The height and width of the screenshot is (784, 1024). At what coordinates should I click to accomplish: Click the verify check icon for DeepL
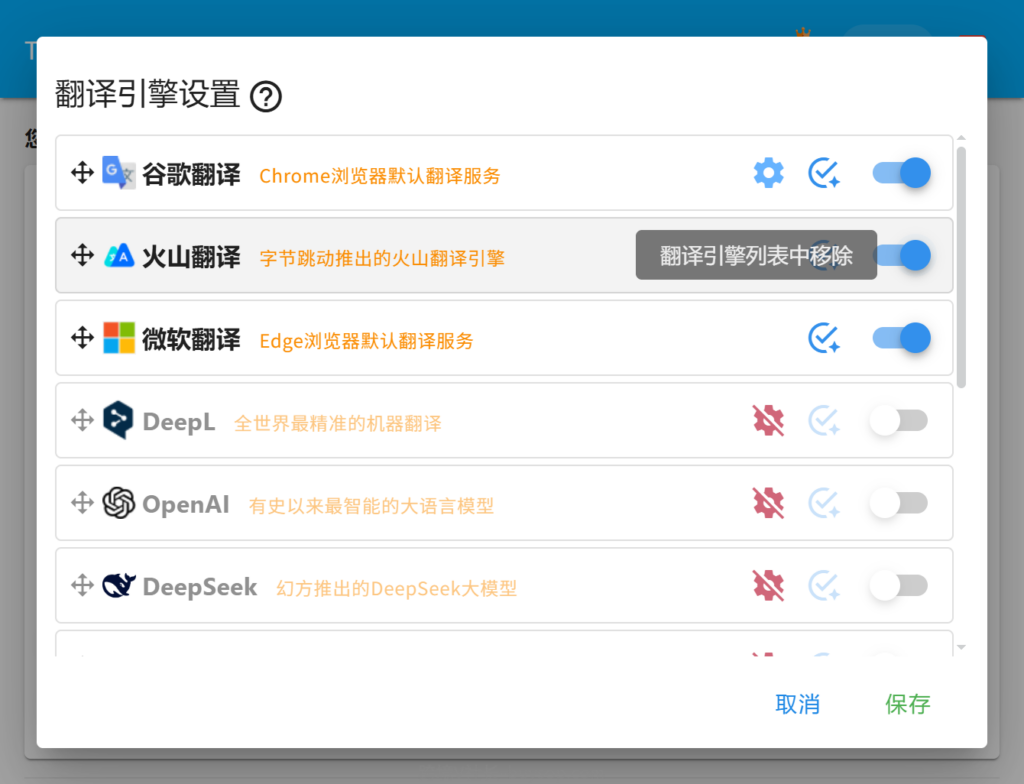[x=824, y=420]
